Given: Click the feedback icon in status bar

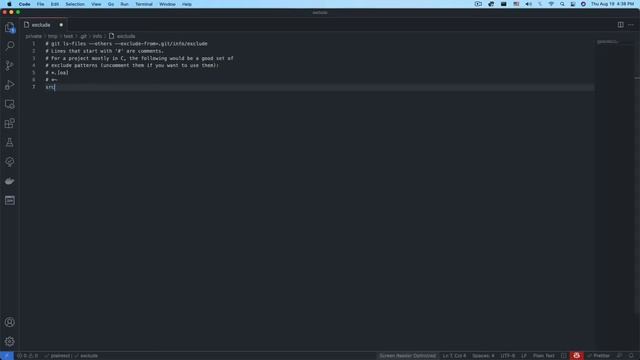Looking at the screenshot, I should coord(620,356).
